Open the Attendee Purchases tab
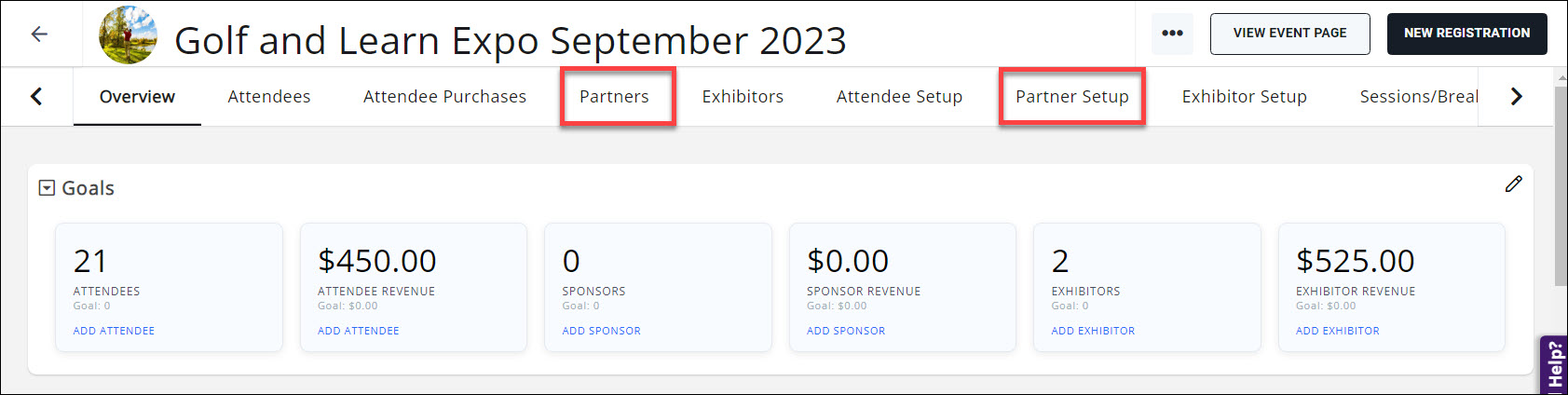This screenshot has height=395, width=1568. coord(444,97)
